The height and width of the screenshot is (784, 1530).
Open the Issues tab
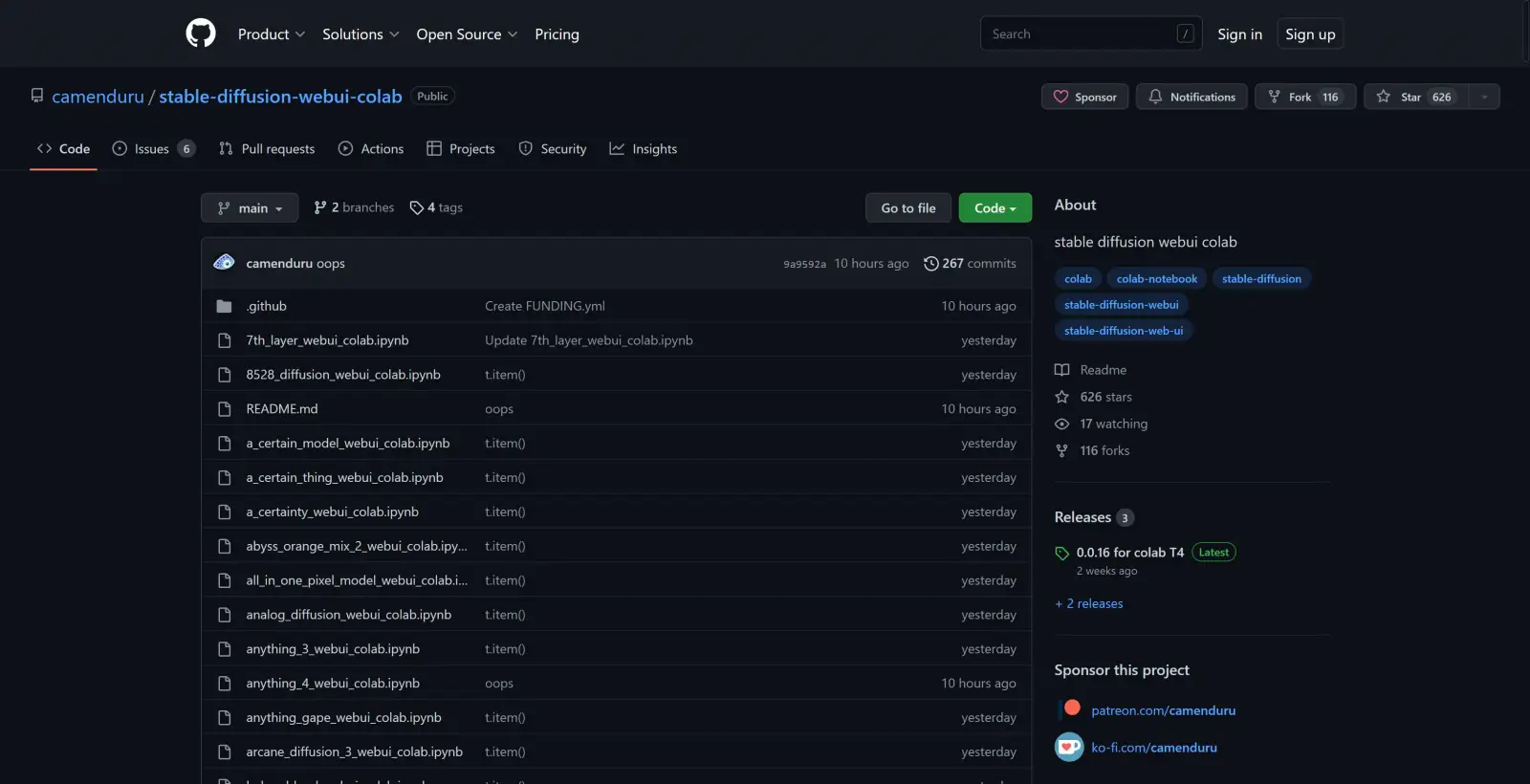154,148
